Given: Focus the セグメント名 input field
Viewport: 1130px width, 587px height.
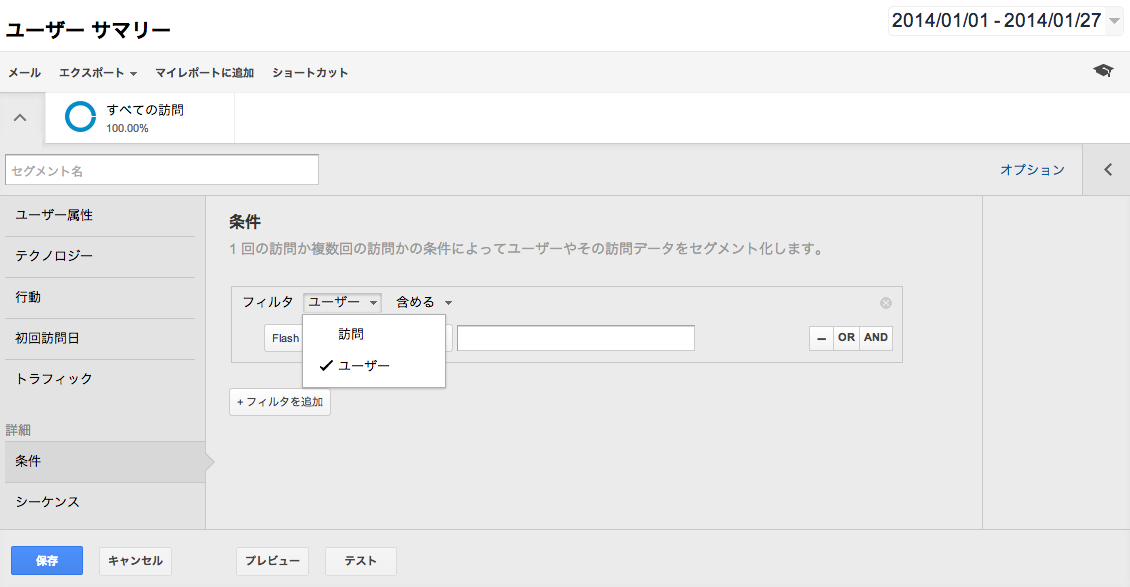Looking at the screenshot, I should pos(162,170).
